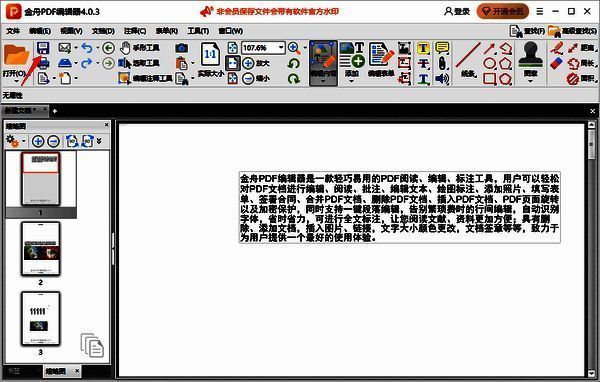Shrink thumbnails with minus icon
Screen dimensions: 600x382
tap(54, 141)
